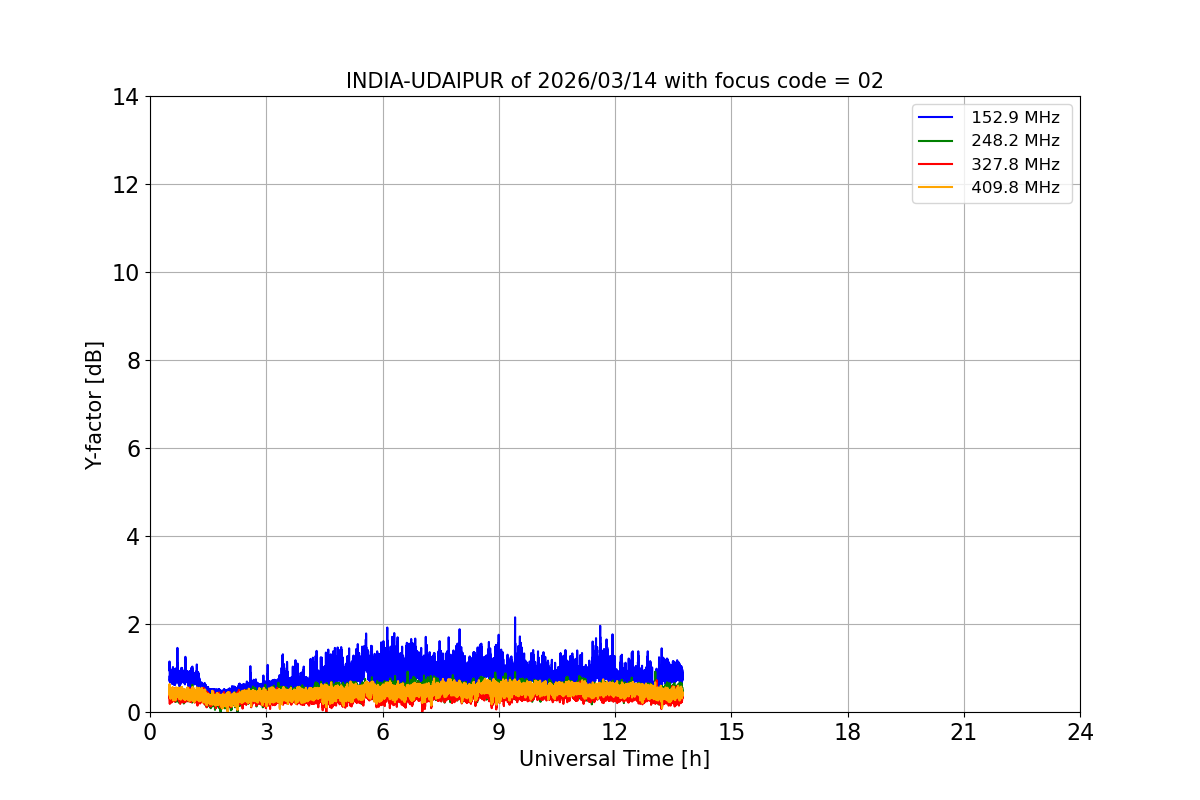Click the x-axis tick label 18

(x=848, y=732)
